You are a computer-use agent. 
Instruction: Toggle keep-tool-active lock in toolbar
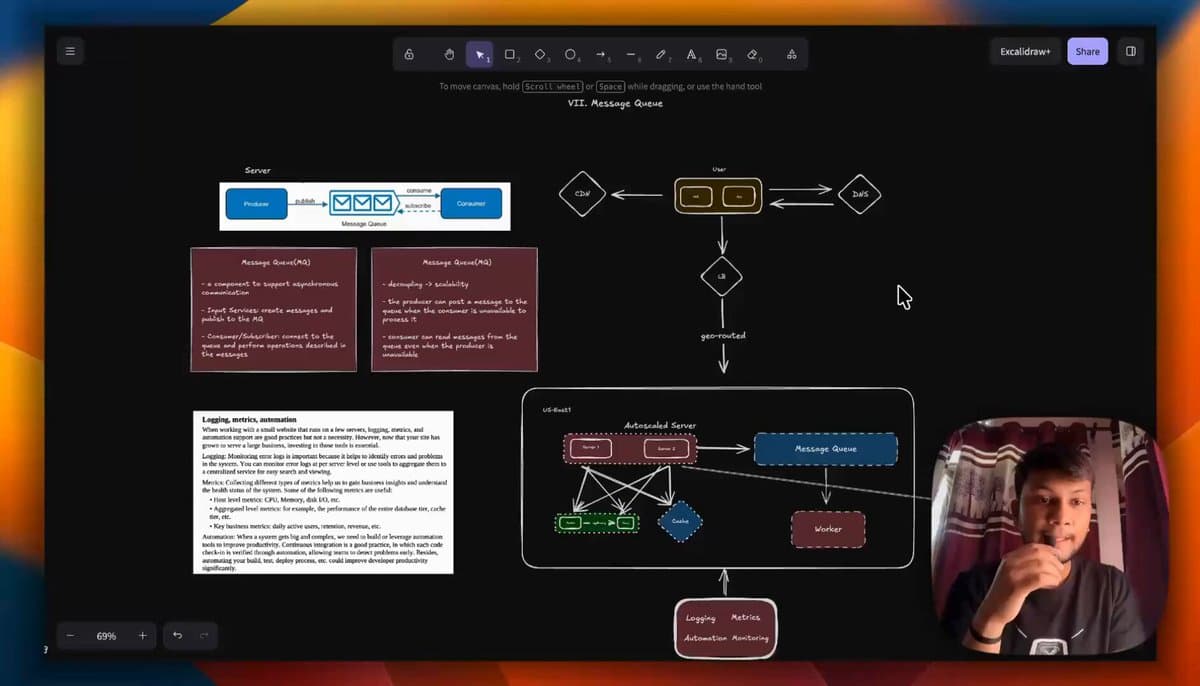[x=409, y=54]
